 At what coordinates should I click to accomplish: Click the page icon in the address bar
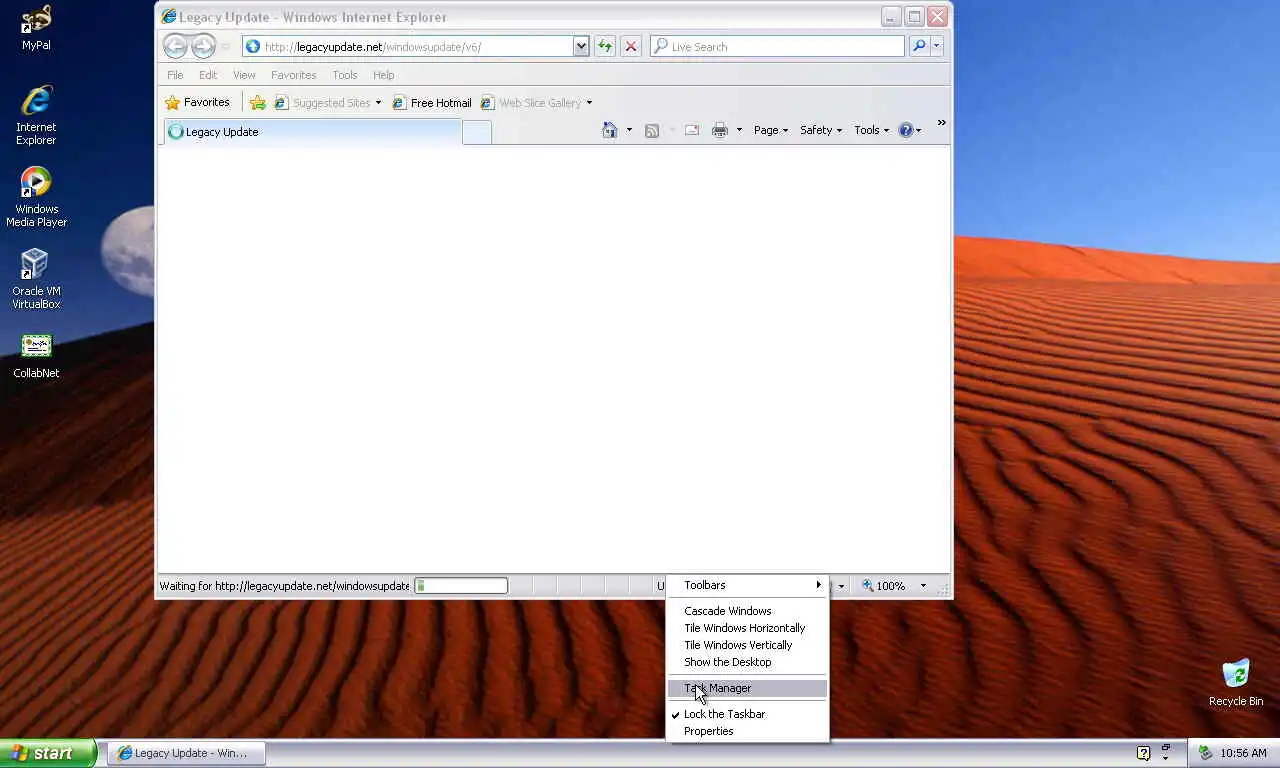[x=253, y=46]
